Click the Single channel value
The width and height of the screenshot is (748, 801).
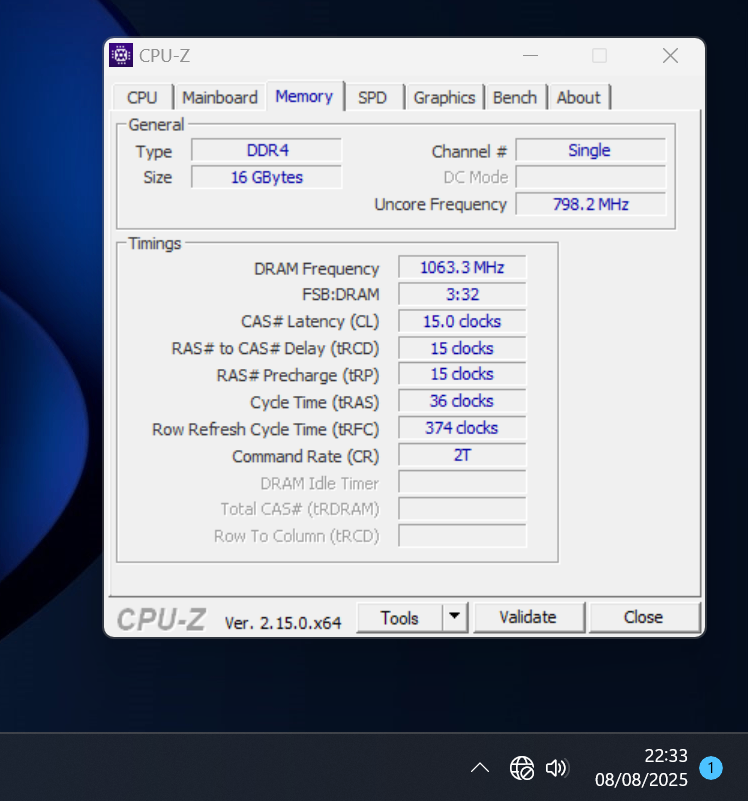point(591,150)
